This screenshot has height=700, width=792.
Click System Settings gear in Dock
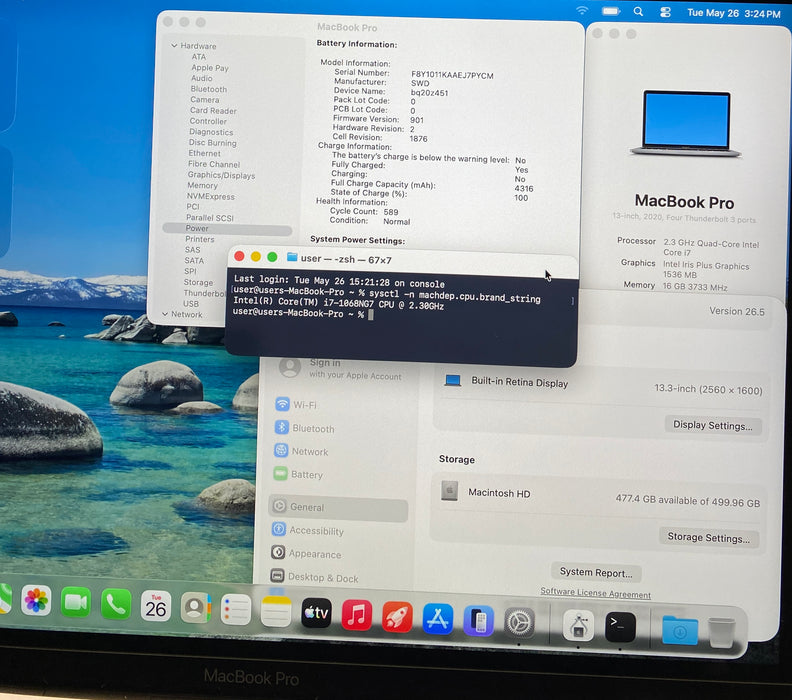519,623
